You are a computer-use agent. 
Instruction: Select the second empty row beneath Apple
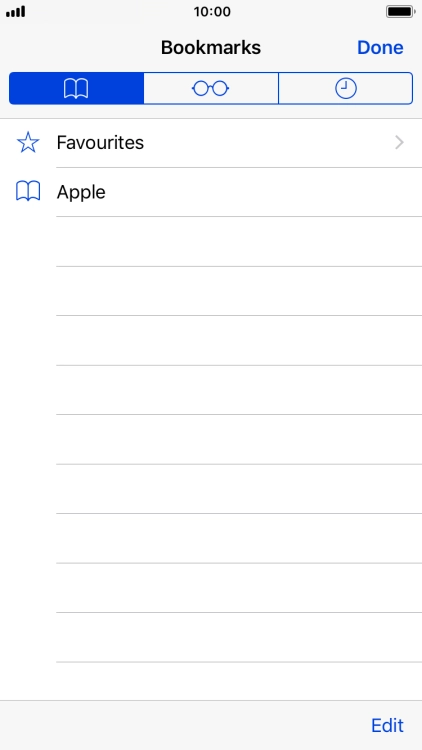211,291
